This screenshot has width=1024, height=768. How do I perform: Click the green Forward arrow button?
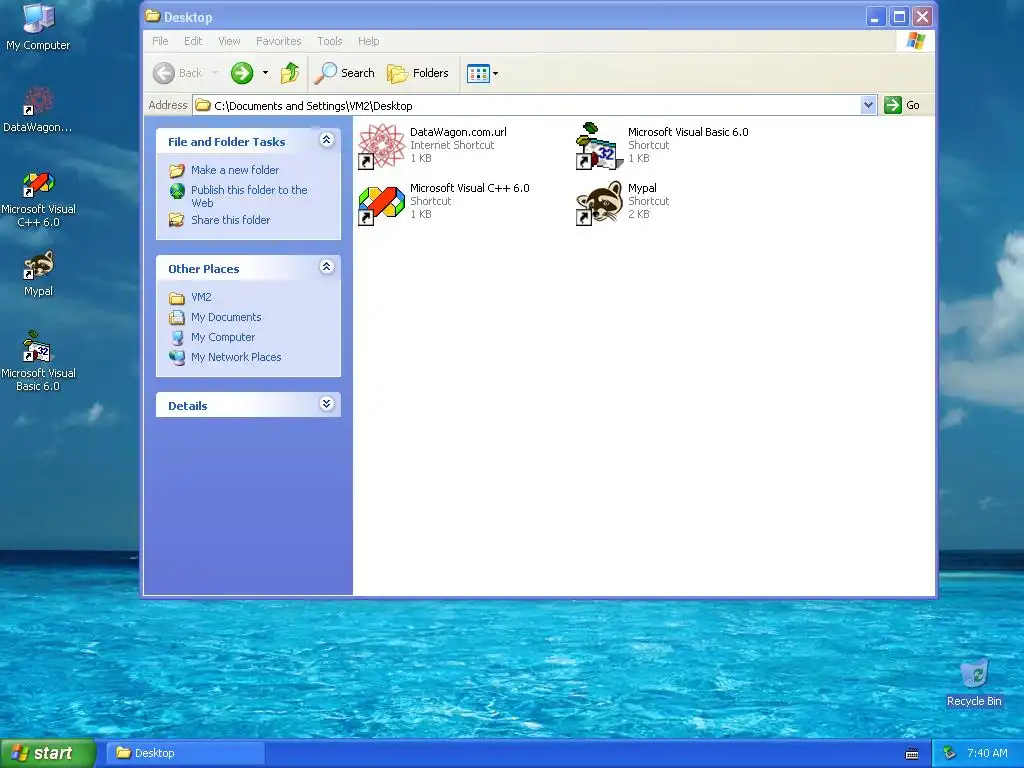pyautogui.click(x=242, y=73)
